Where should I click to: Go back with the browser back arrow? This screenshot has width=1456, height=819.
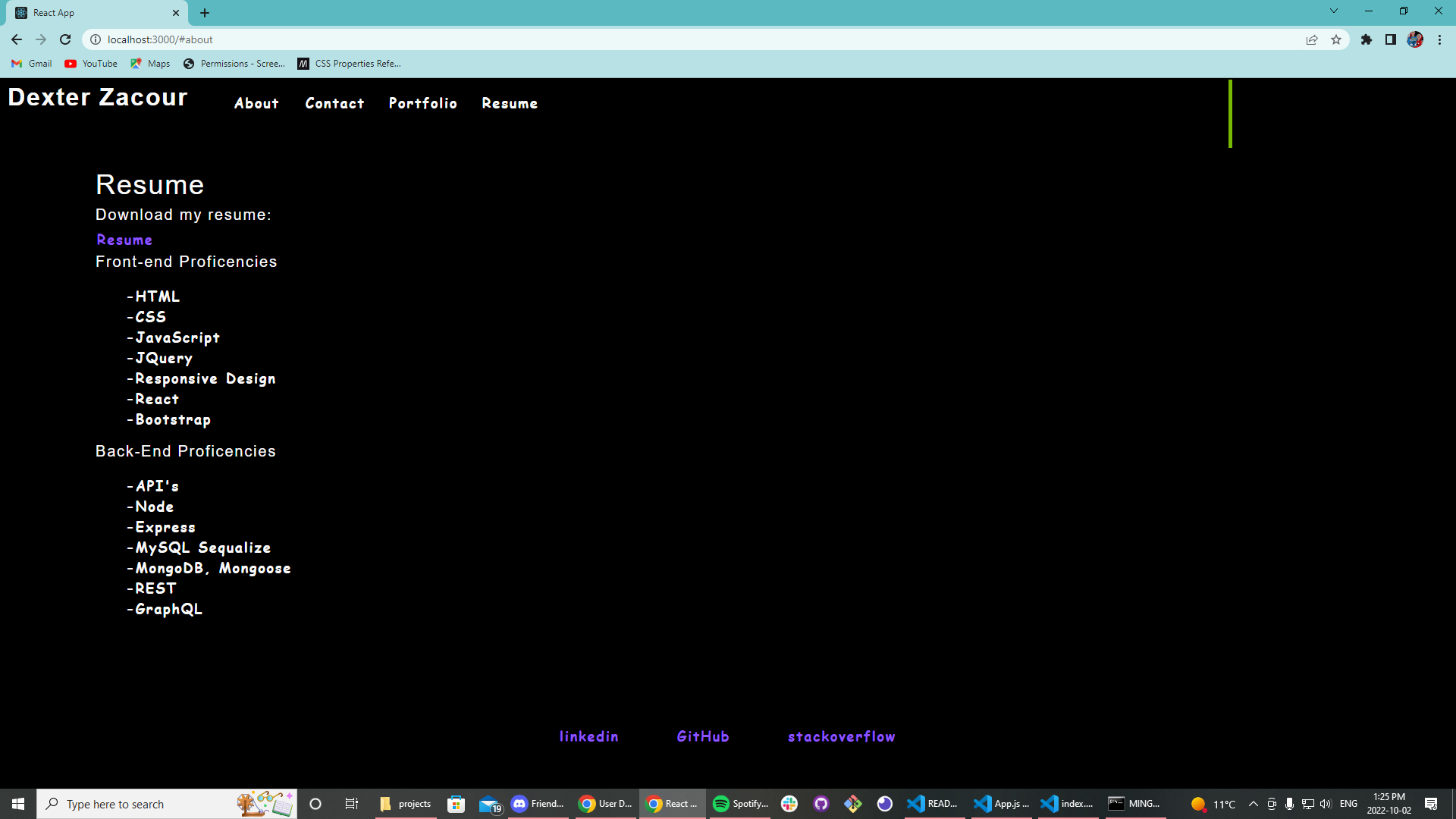pyautogui.click(x=17, y=39)
